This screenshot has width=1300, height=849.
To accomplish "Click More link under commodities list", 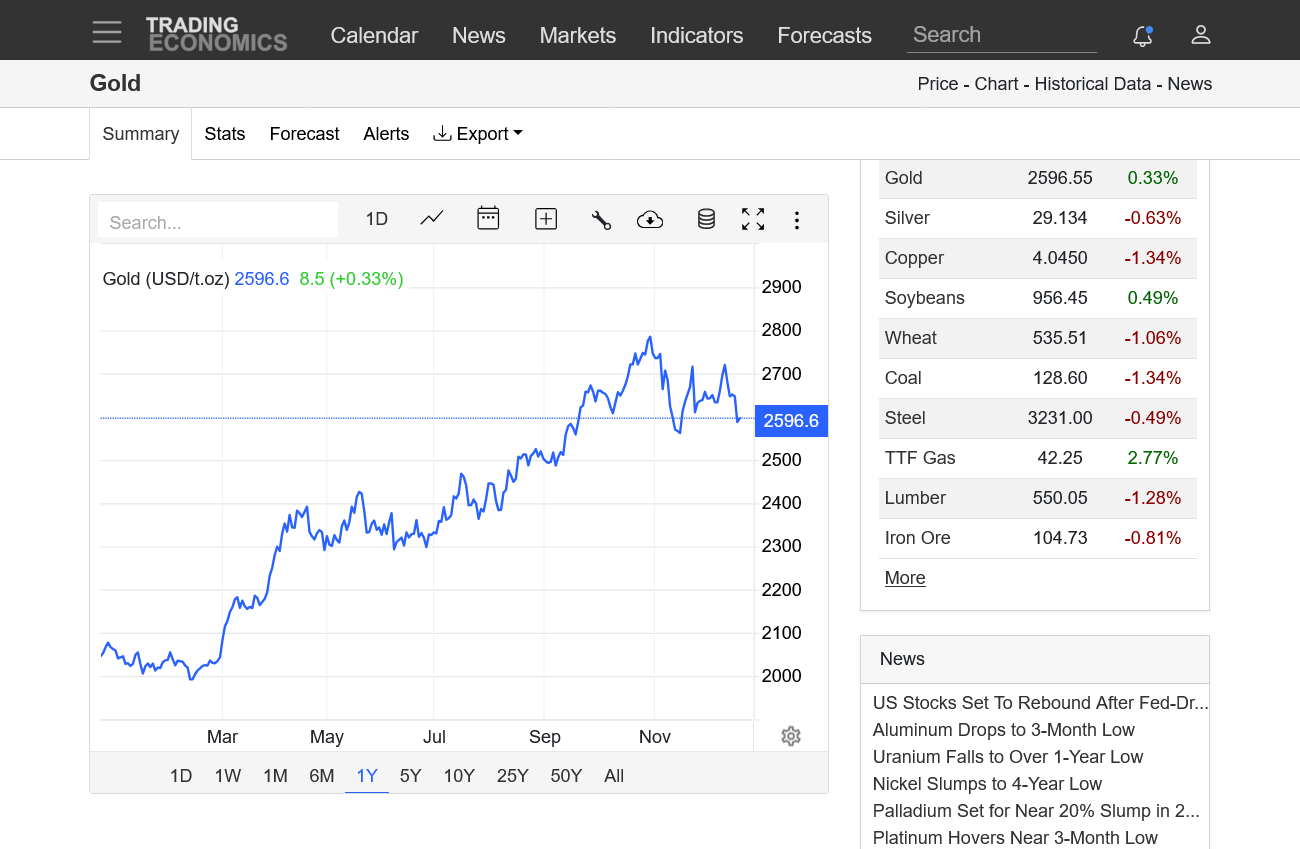I will point(905,578).
